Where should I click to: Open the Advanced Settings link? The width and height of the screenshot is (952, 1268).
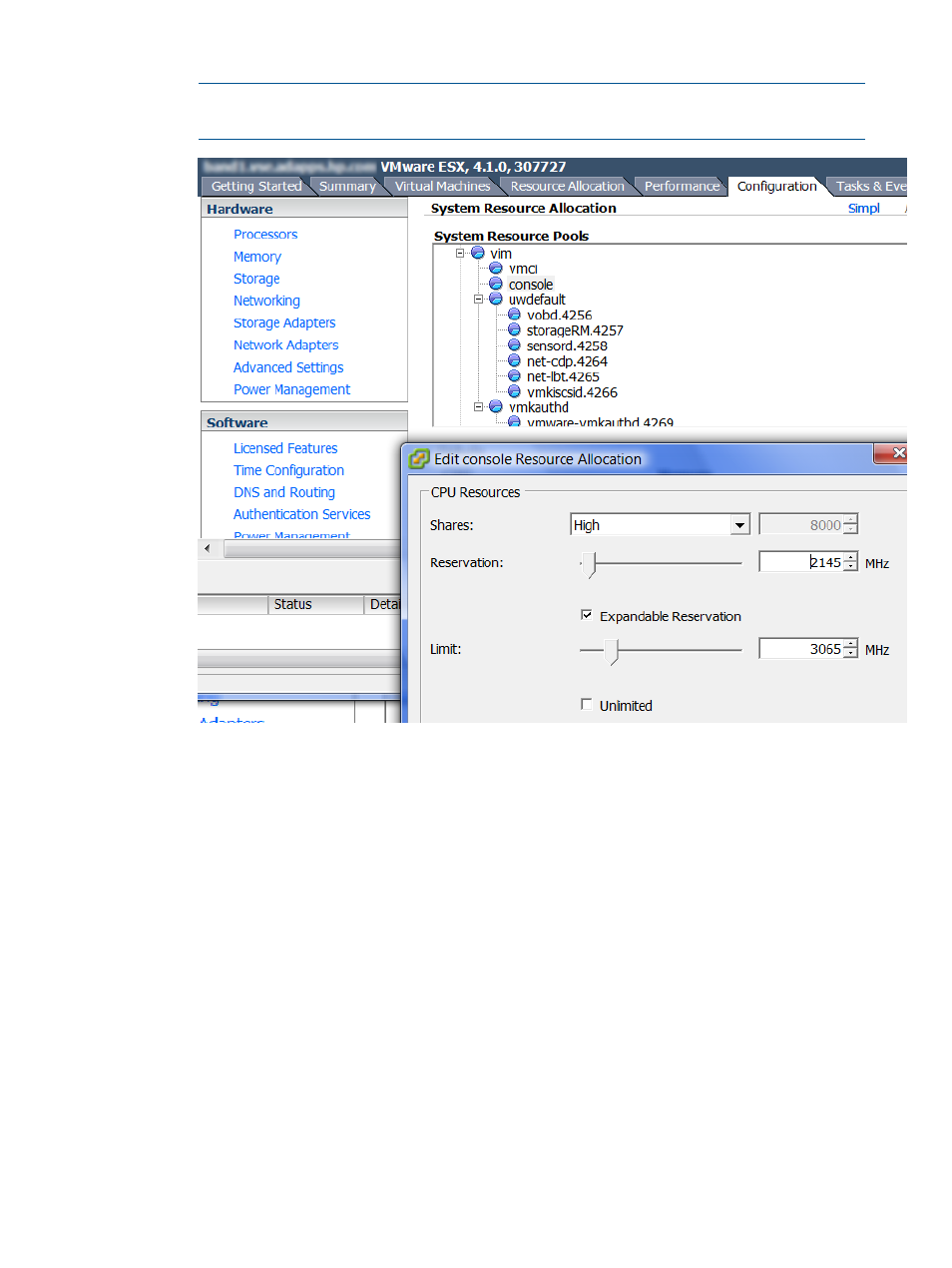pos(288,367)
